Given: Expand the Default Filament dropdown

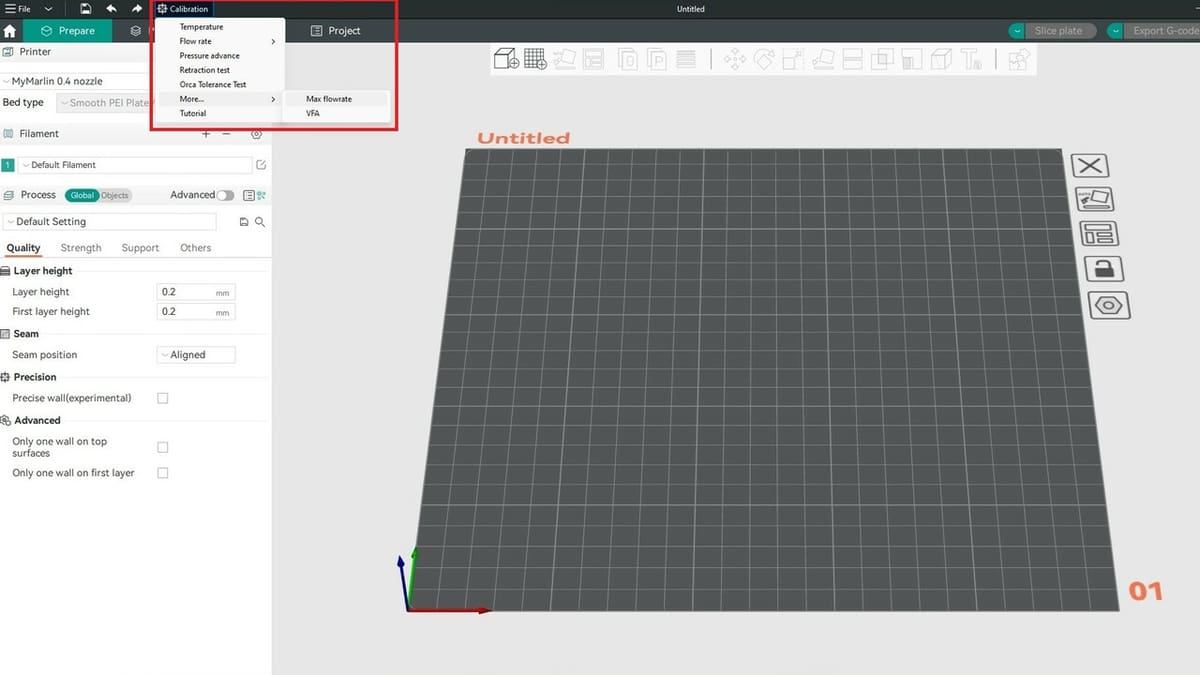Looking at the screenshot, I should [x=135, y=165].
